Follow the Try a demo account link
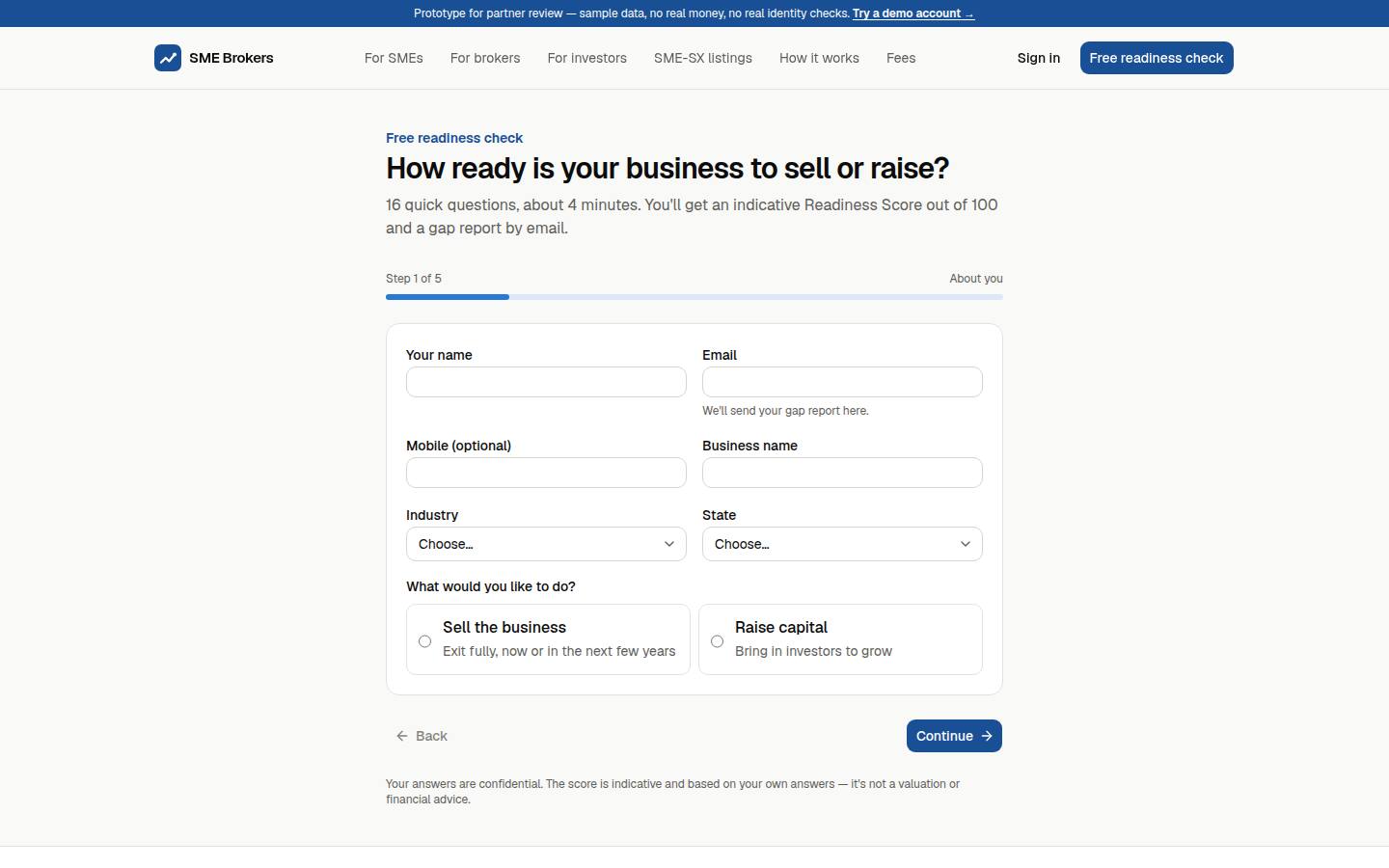 [x=913, y=14]
